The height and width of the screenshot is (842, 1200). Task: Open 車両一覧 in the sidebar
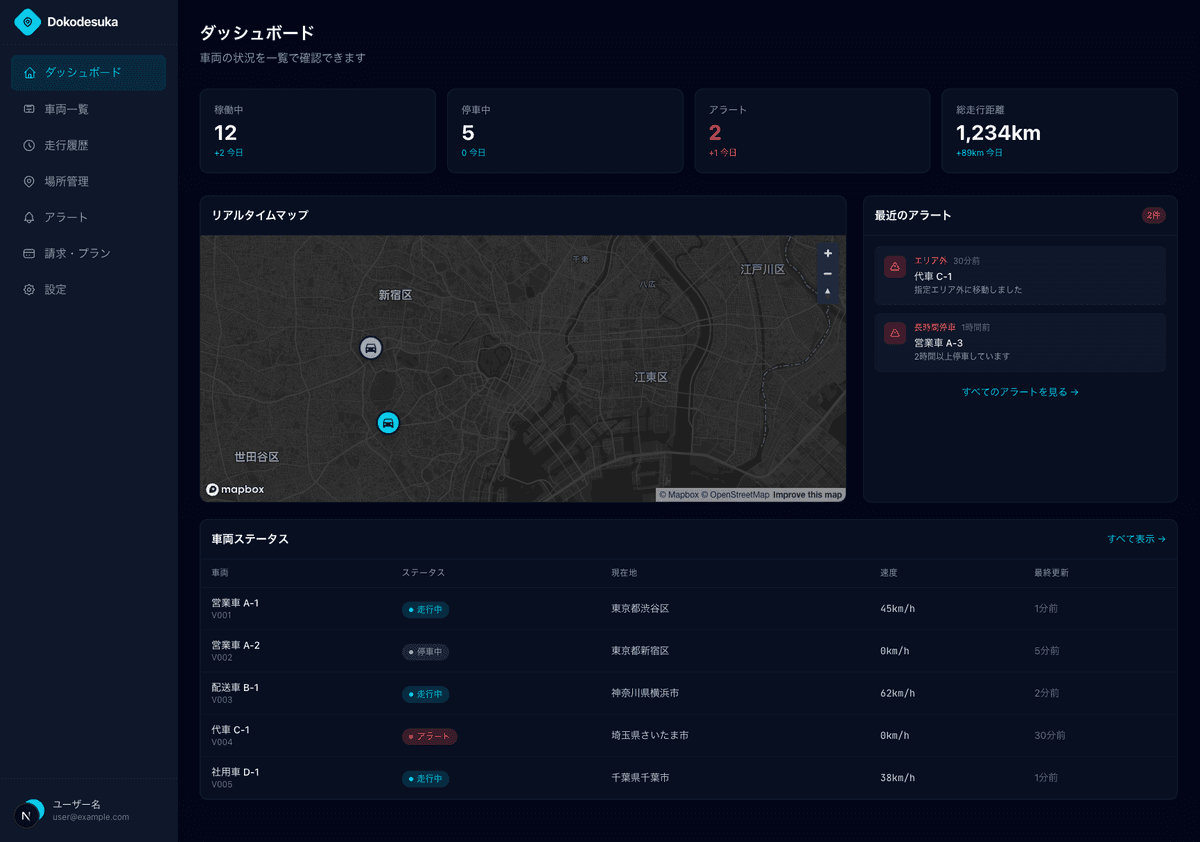[88, 109]
